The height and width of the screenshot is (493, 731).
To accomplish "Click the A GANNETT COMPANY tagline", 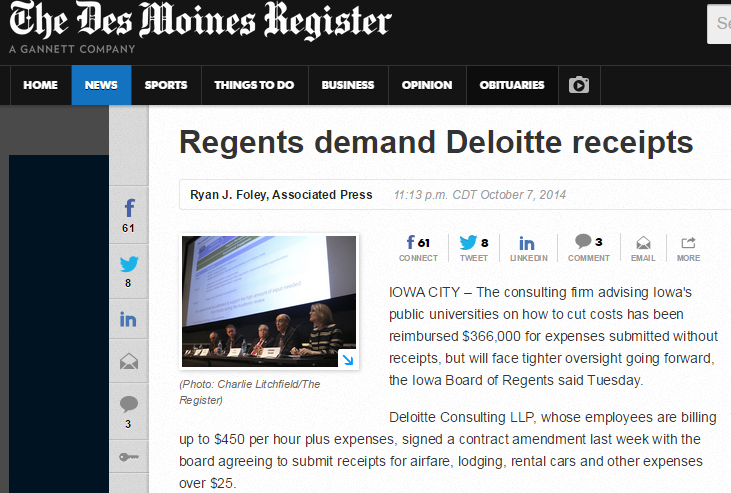I will click(x=72, y=49).
